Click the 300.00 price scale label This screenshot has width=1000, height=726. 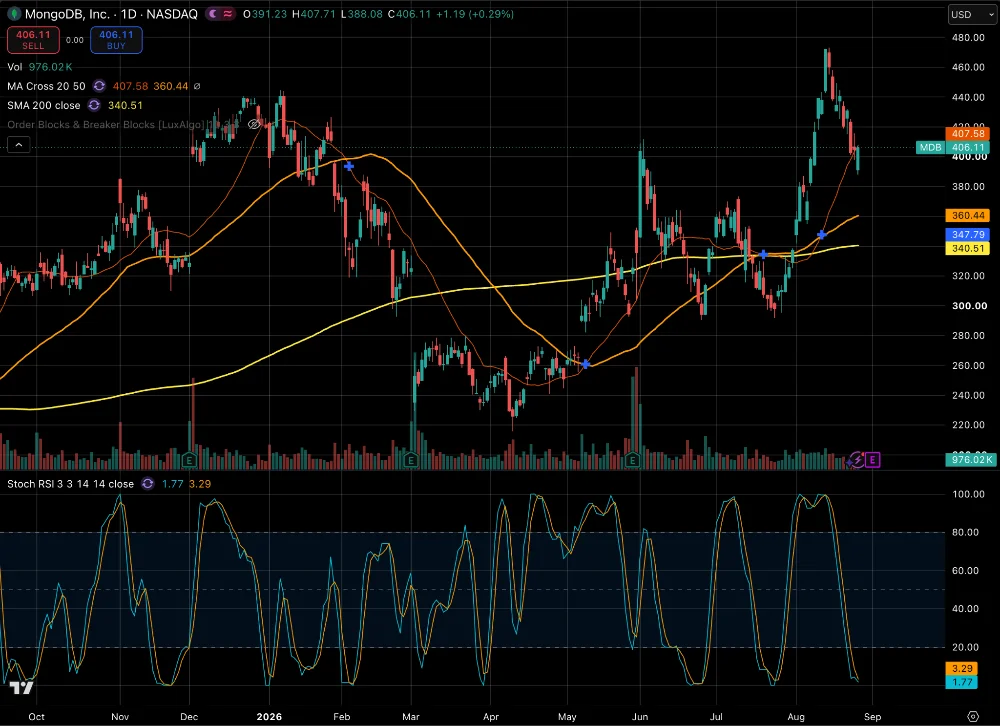(968, 306)
